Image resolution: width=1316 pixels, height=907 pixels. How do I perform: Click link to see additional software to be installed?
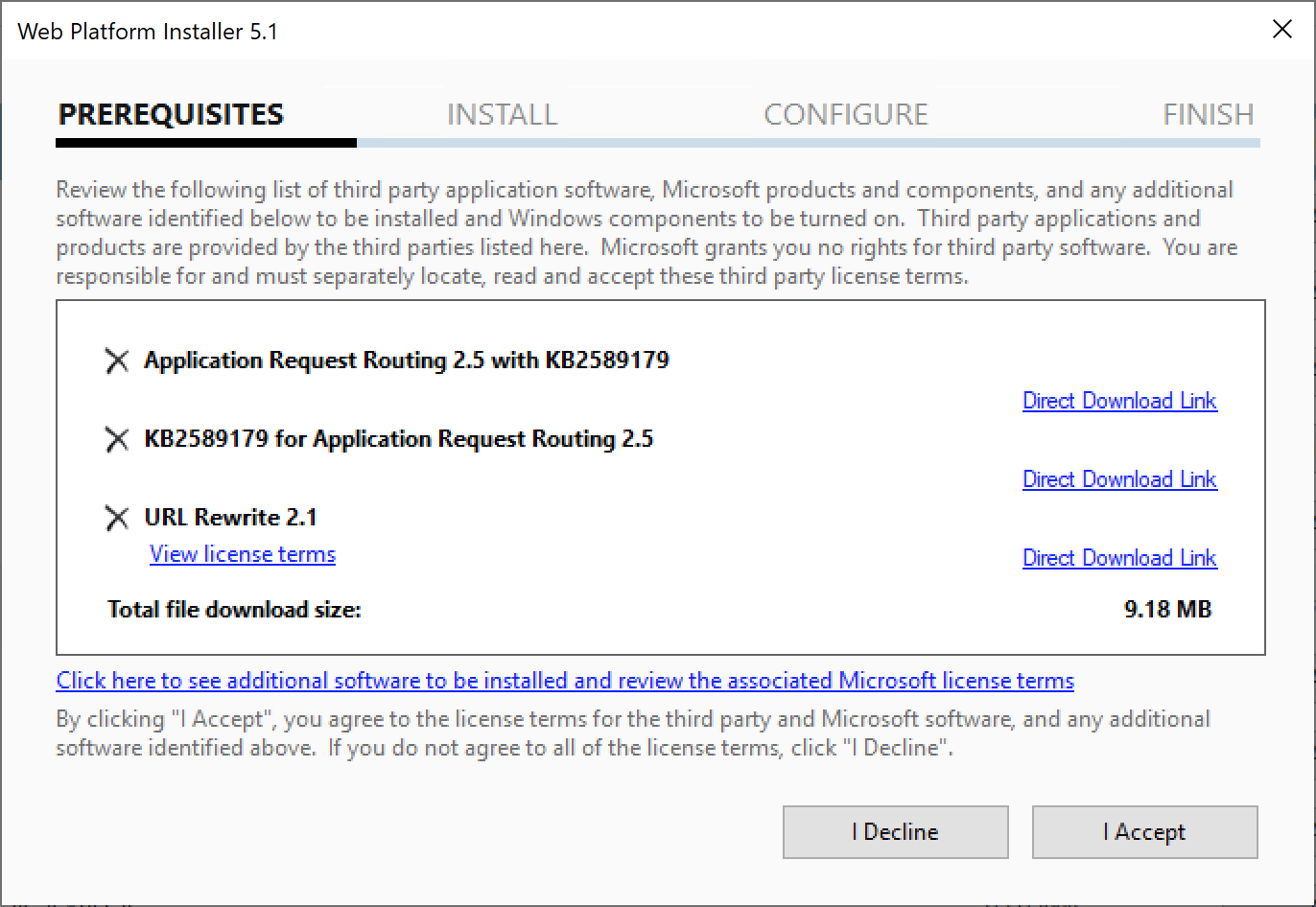tap(565, 681)
